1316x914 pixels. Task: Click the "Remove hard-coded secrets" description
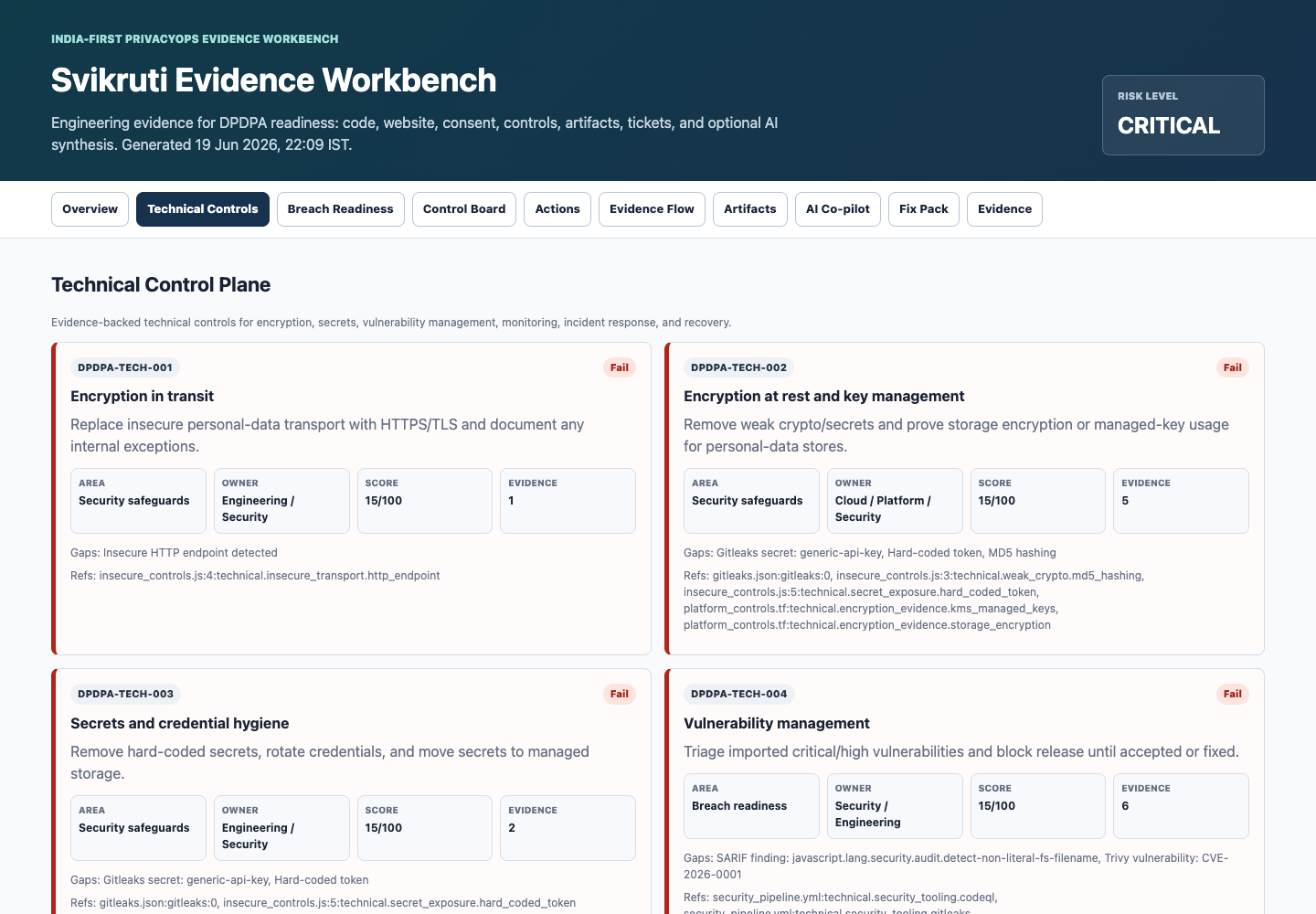tap(330, 762)
